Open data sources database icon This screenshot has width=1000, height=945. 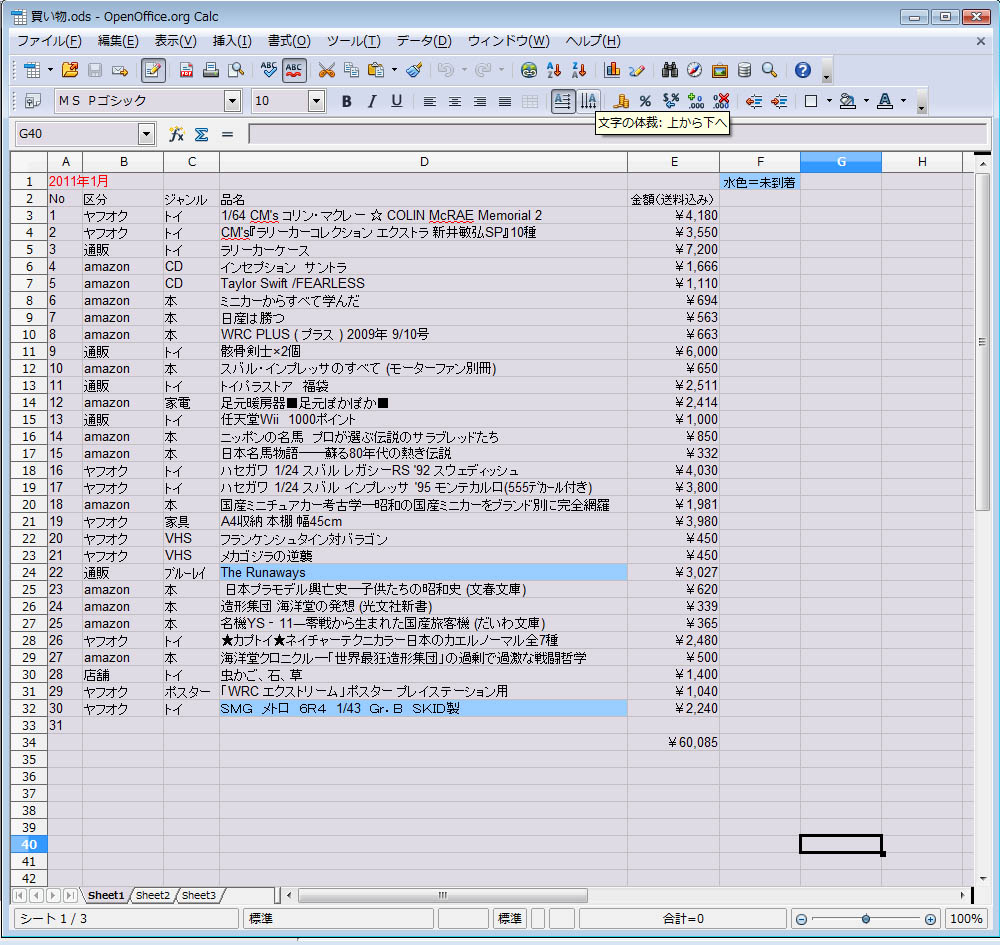[744, 70]
